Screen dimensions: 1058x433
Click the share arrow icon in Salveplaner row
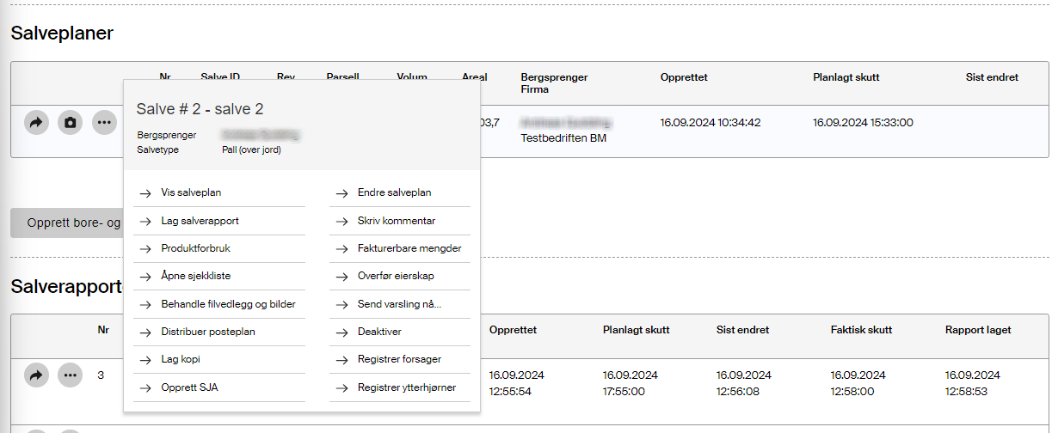(36, 123)
